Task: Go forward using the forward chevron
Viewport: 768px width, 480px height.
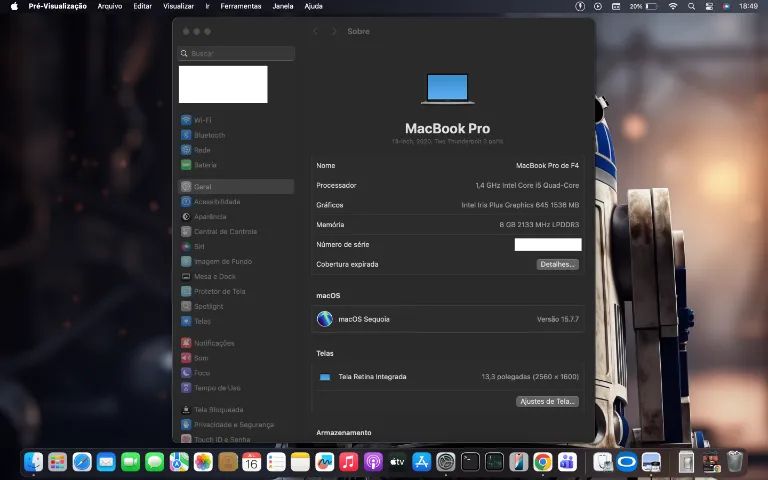Action: tap(334, 31)
